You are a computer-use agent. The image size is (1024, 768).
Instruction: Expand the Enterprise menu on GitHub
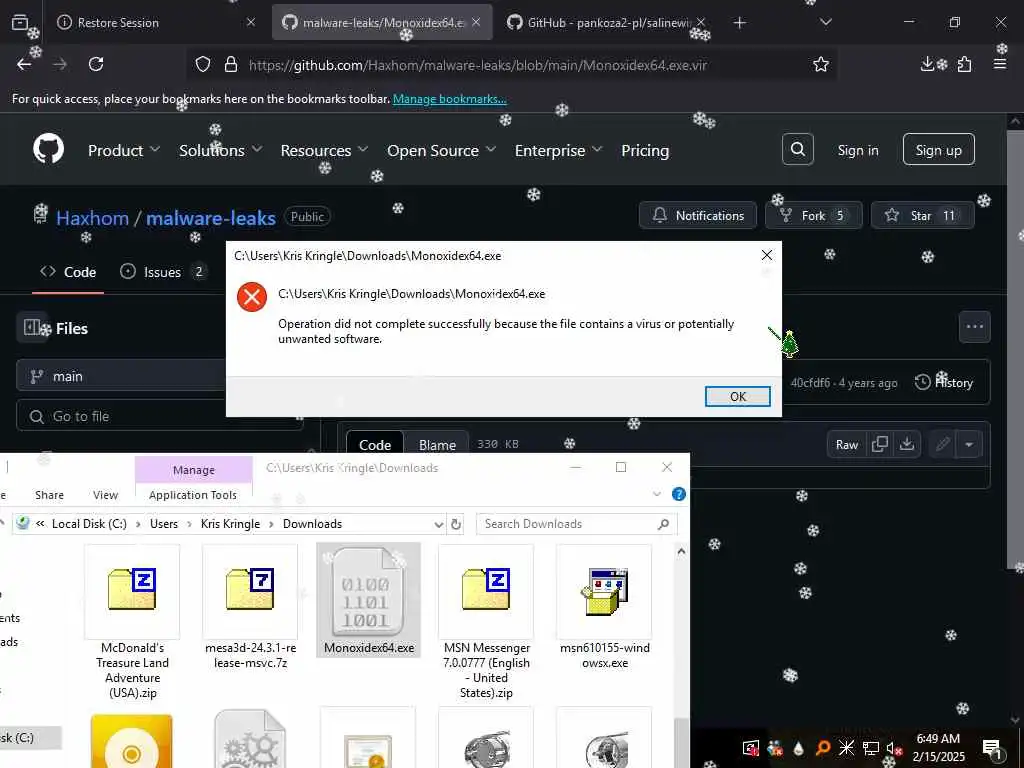point(558,150)
